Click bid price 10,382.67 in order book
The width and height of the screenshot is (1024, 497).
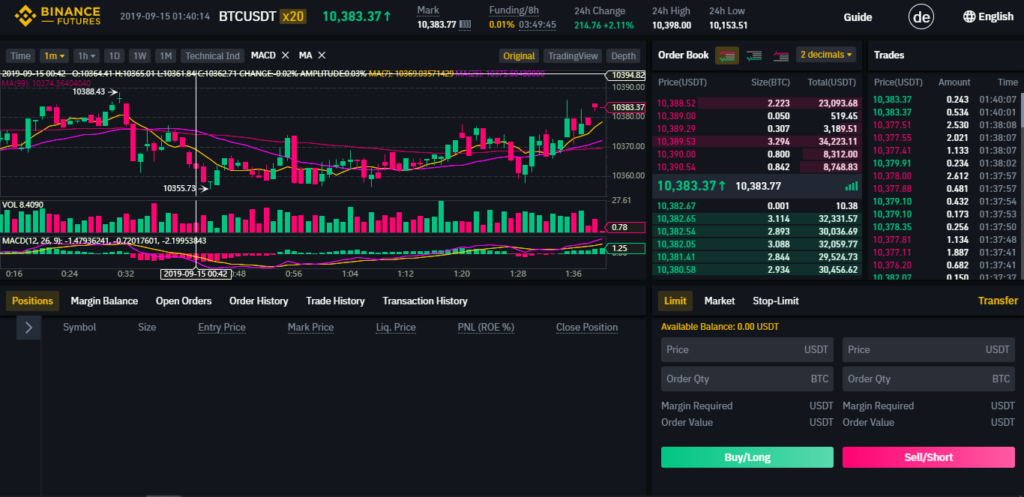(x=677, y=206)
